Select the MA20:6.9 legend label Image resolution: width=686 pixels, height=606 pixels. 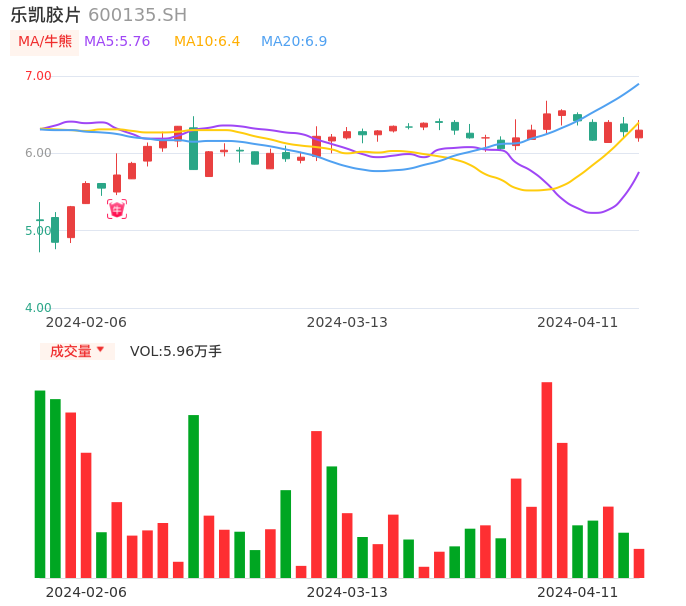coord(294,42)
